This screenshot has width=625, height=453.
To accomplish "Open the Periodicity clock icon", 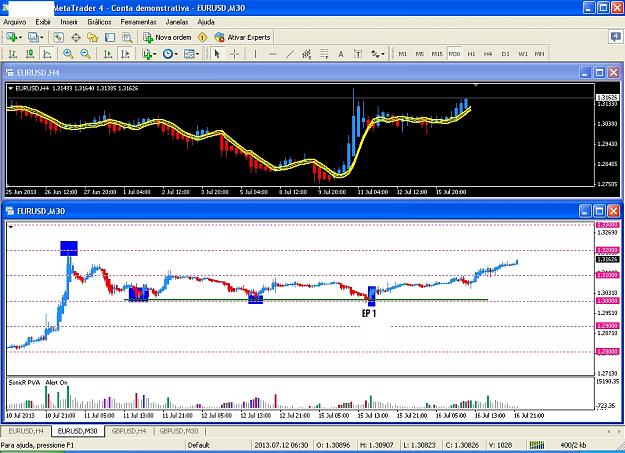I will (168, 54).
